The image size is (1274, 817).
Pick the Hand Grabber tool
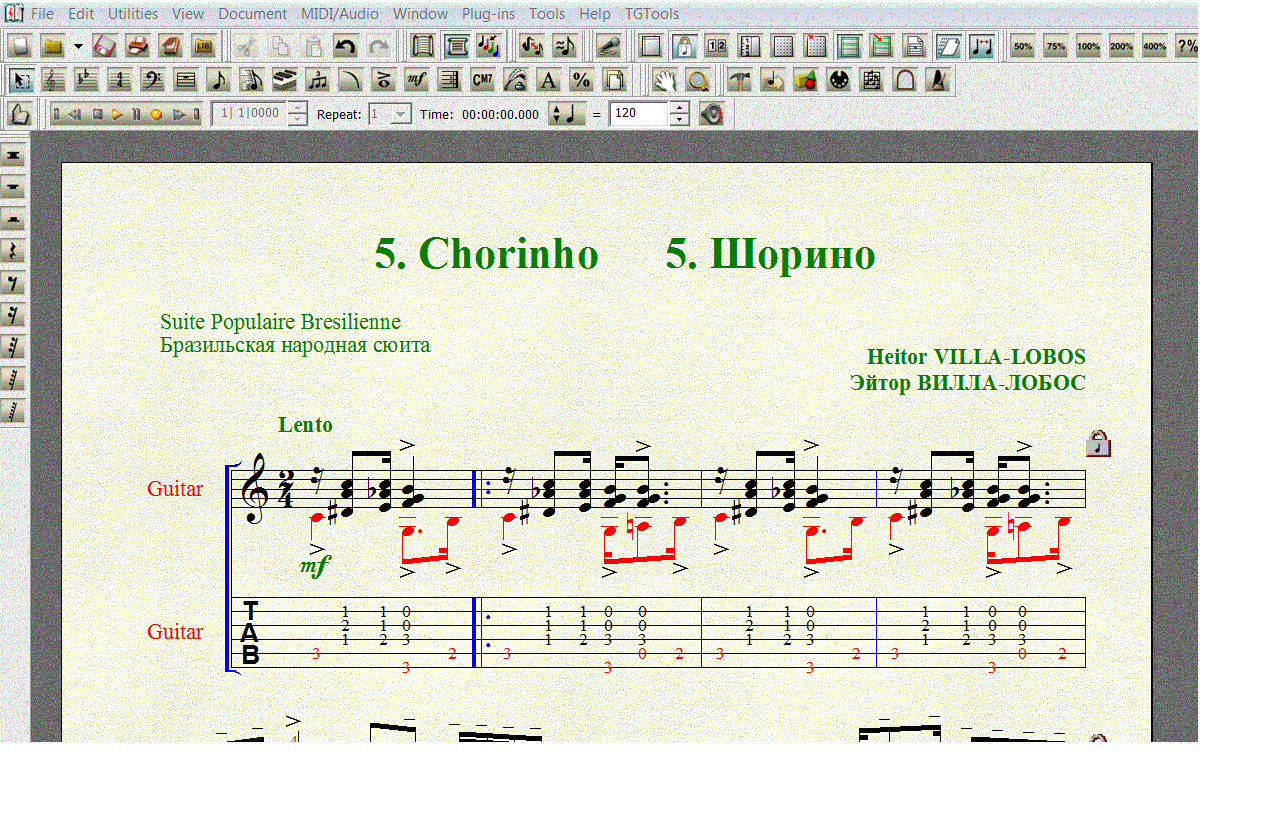(x=665, y=80)
